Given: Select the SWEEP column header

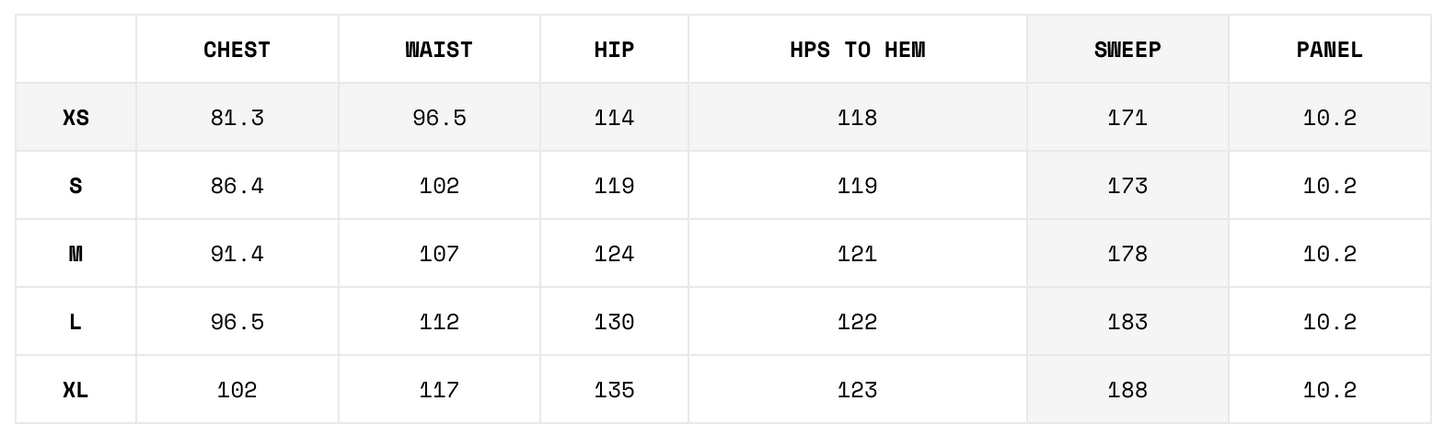Looking at the screenshot, I should (x=1127, y=50).
